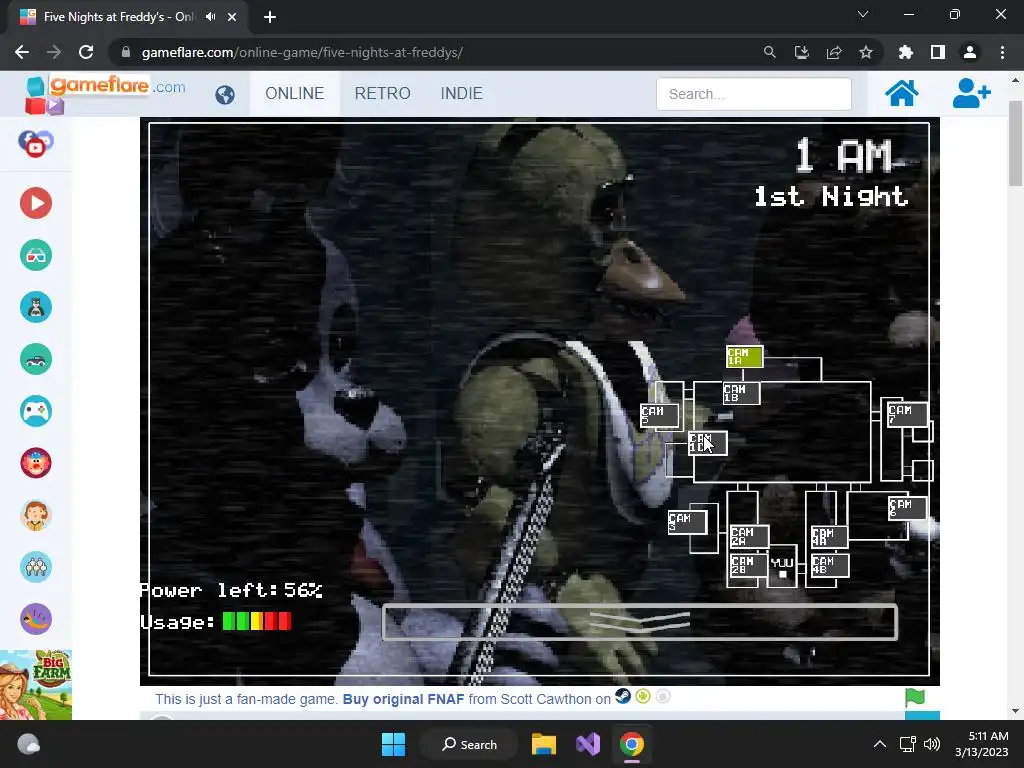Toggle Chrome side panel
Viewport: 1024px width, 768px height.
coord(938,52)
